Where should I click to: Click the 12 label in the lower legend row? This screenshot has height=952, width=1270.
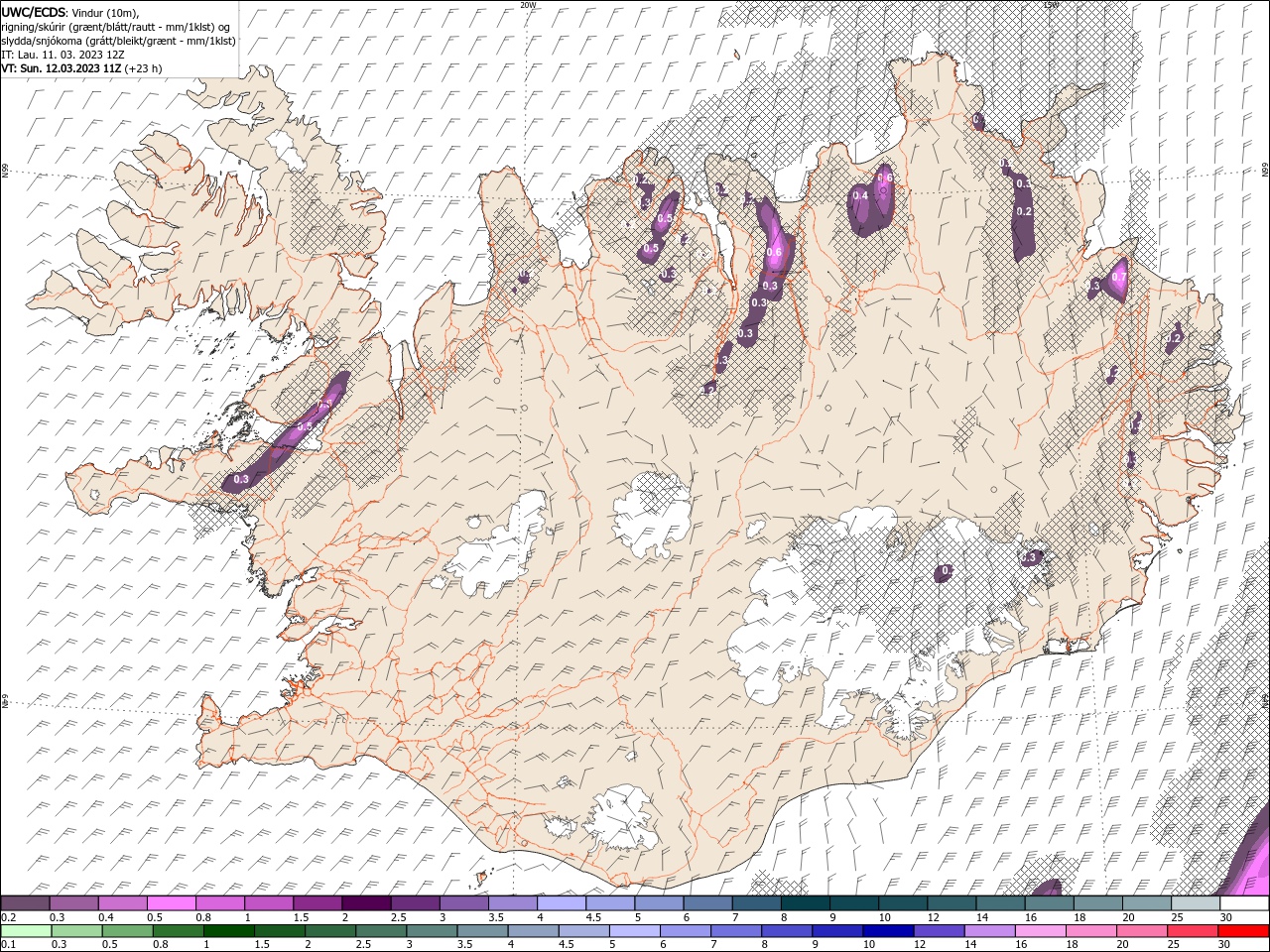tap(920, 945)
